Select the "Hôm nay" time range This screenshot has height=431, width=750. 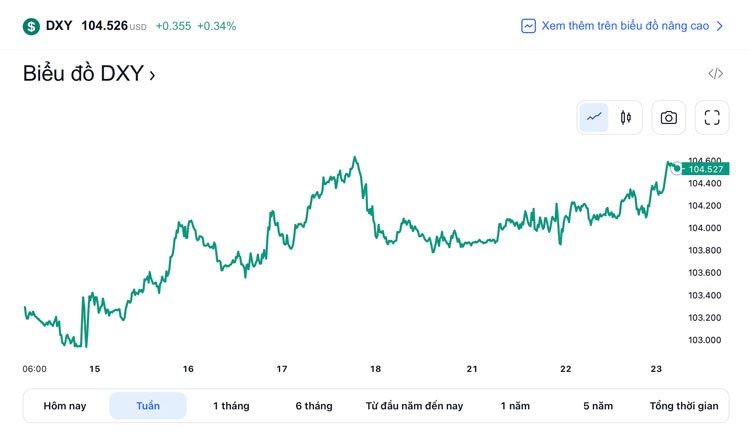[x=65, y=406]
